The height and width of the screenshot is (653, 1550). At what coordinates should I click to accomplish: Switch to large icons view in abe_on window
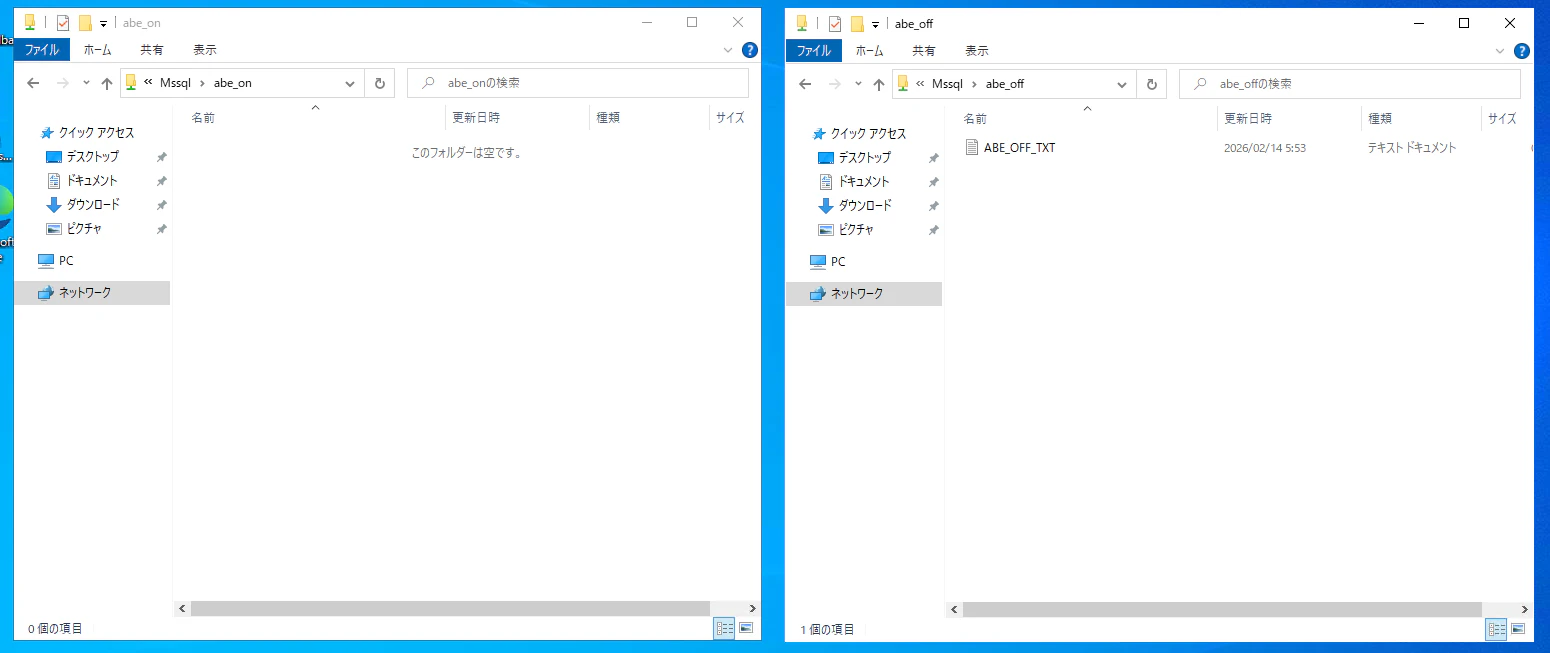coord(746,628)
